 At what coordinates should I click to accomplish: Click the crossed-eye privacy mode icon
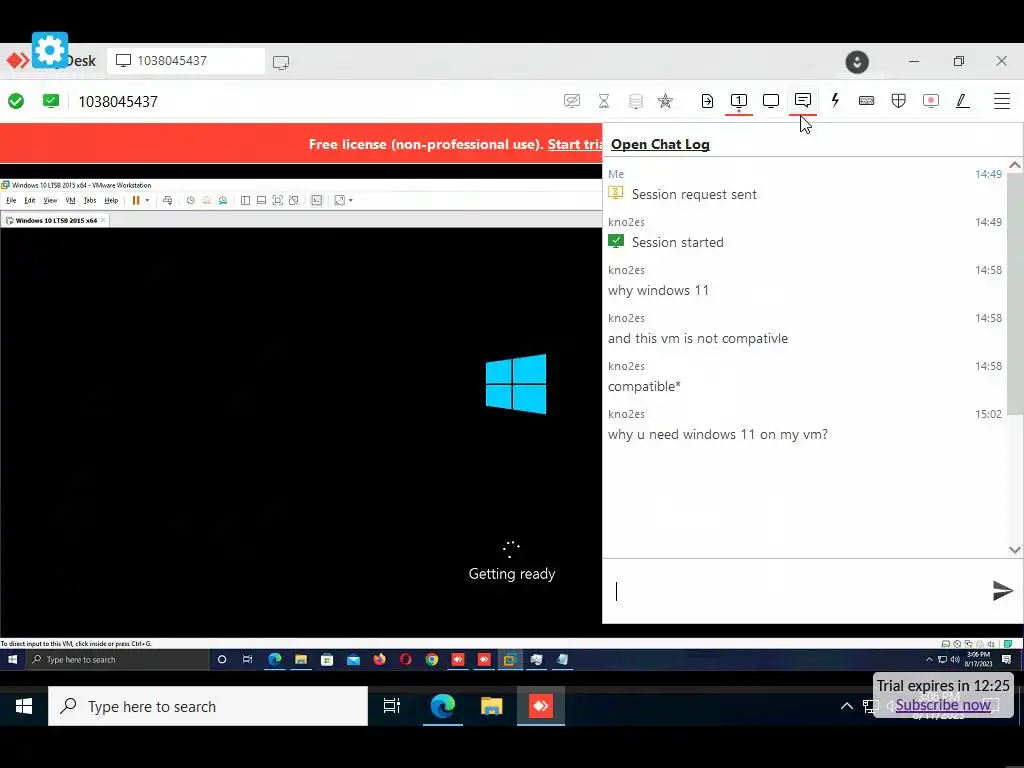pos(571,101)
